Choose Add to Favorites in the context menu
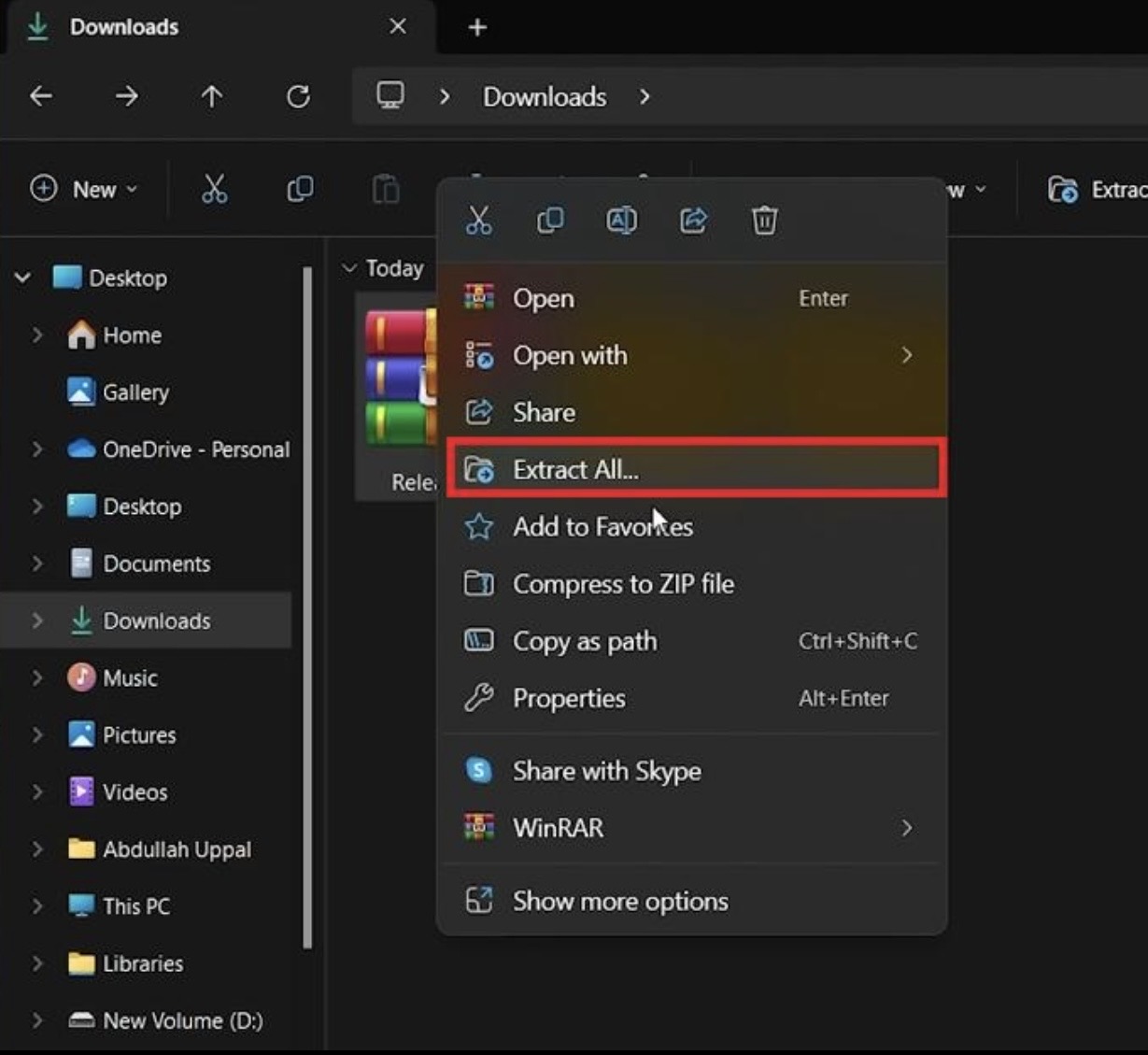The image size is (1148, 1055). (x=692, y=527)
